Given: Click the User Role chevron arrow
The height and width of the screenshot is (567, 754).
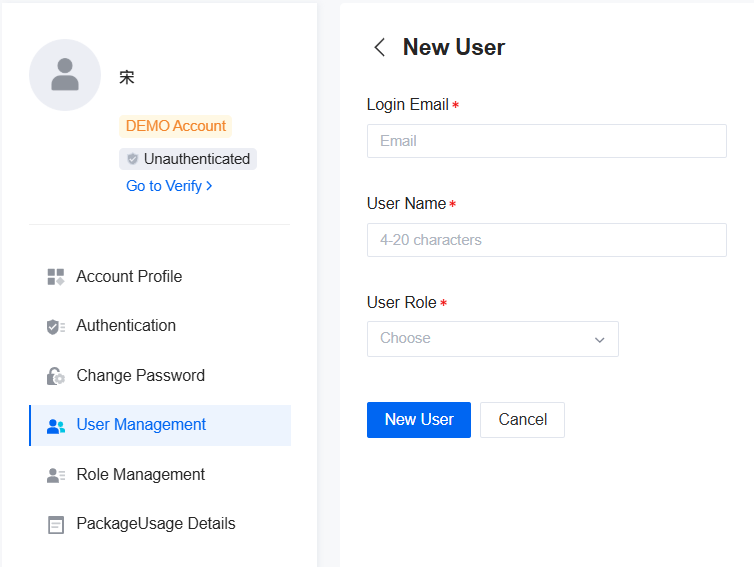Looking at the screenshot, I should click(600, 340).
